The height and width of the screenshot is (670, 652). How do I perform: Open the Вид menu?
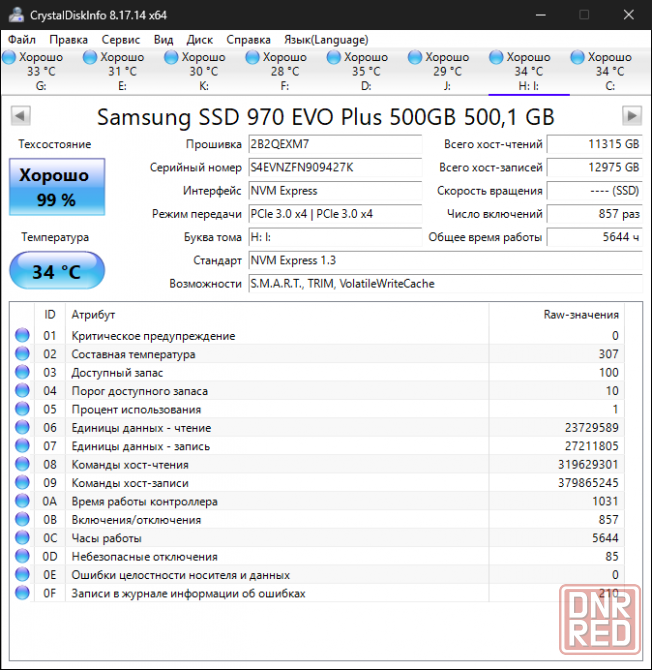click(x=163, y=40)
